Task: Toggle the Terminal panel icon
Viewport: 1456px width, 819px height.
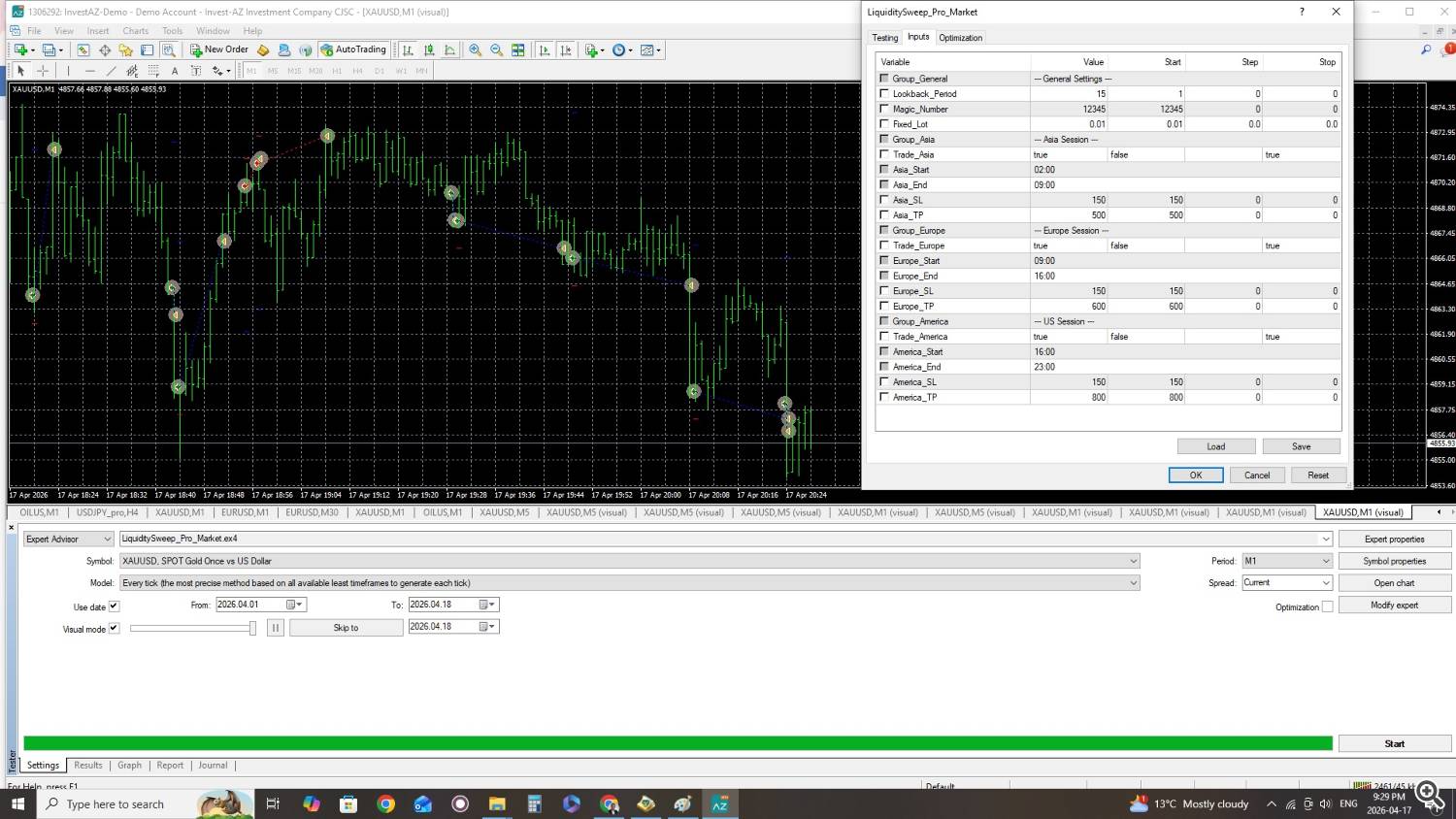Action: pos(148,49)
